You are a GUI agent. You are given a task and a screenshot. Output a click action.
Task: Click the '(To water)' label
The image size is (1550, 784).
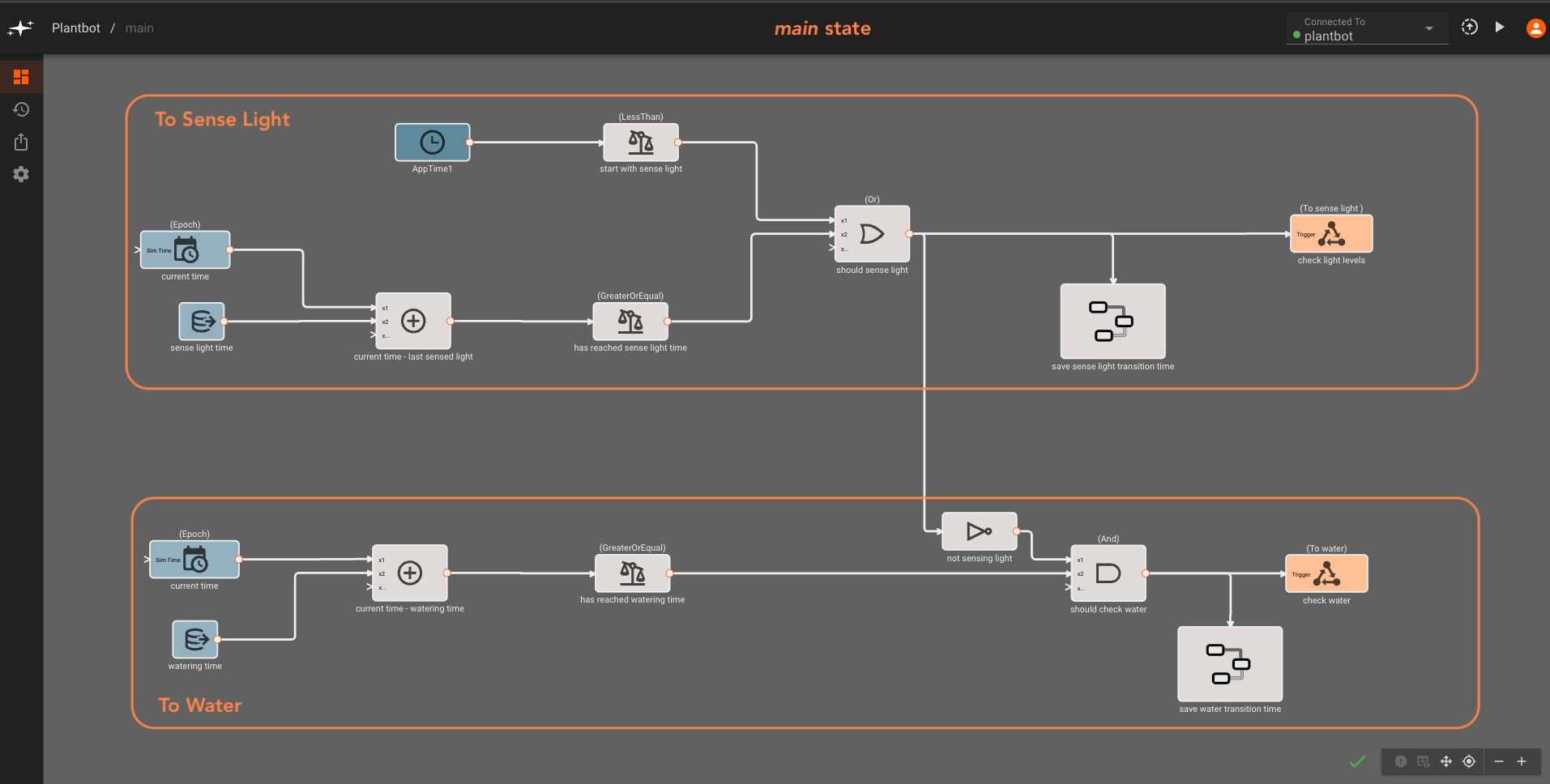(x=1326, y=549)
